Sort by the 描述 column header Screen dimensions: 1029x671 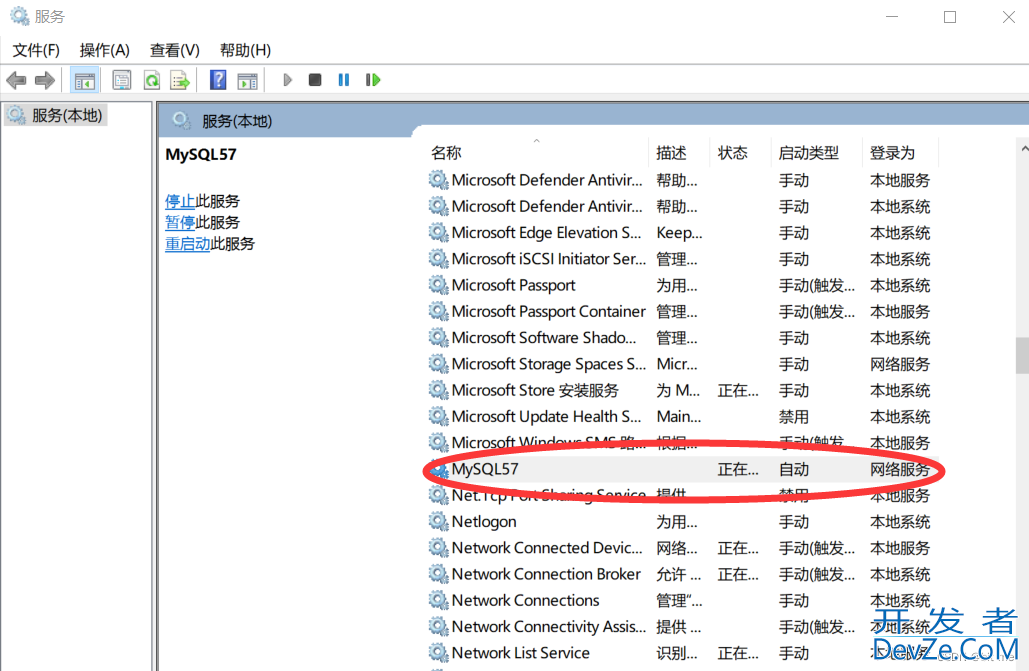point(679,153)
